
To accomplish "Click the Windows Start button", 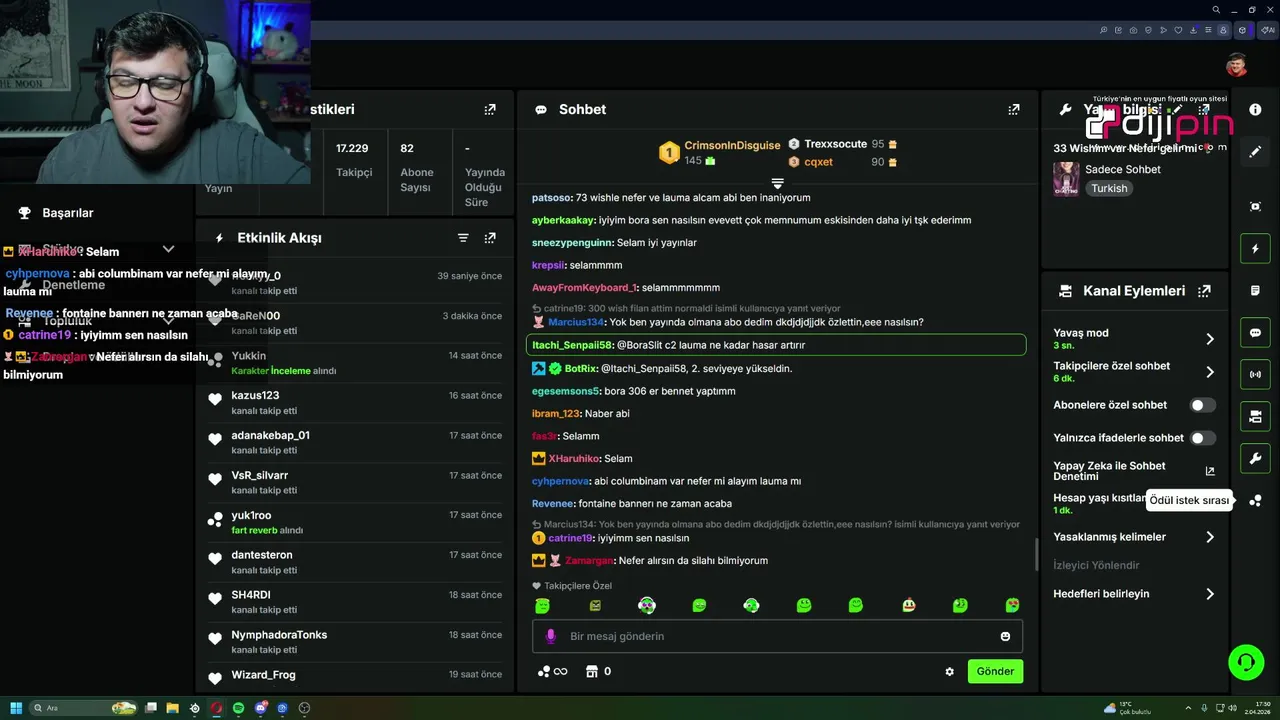I will (x=15, y=708).
